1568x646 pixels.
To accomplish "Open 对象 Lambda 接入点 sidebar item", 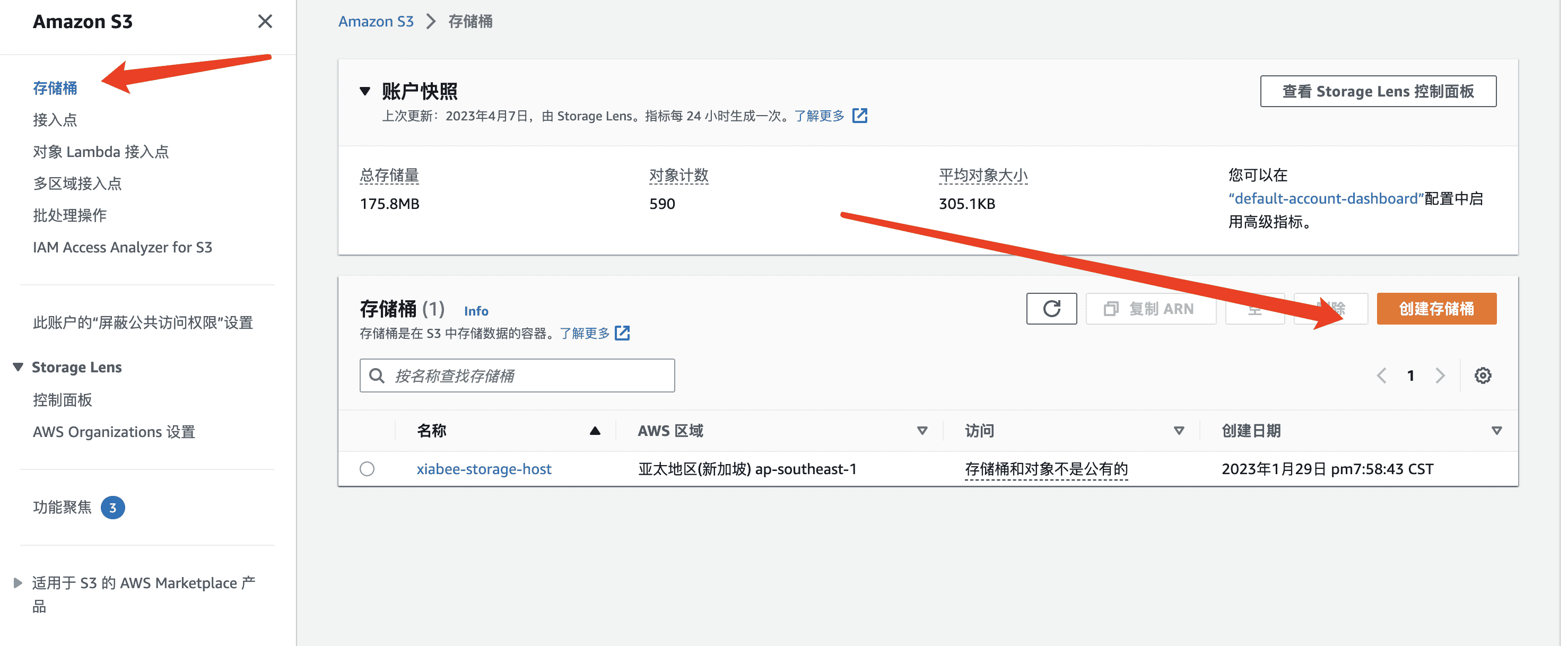I will (x=100, y=151).
